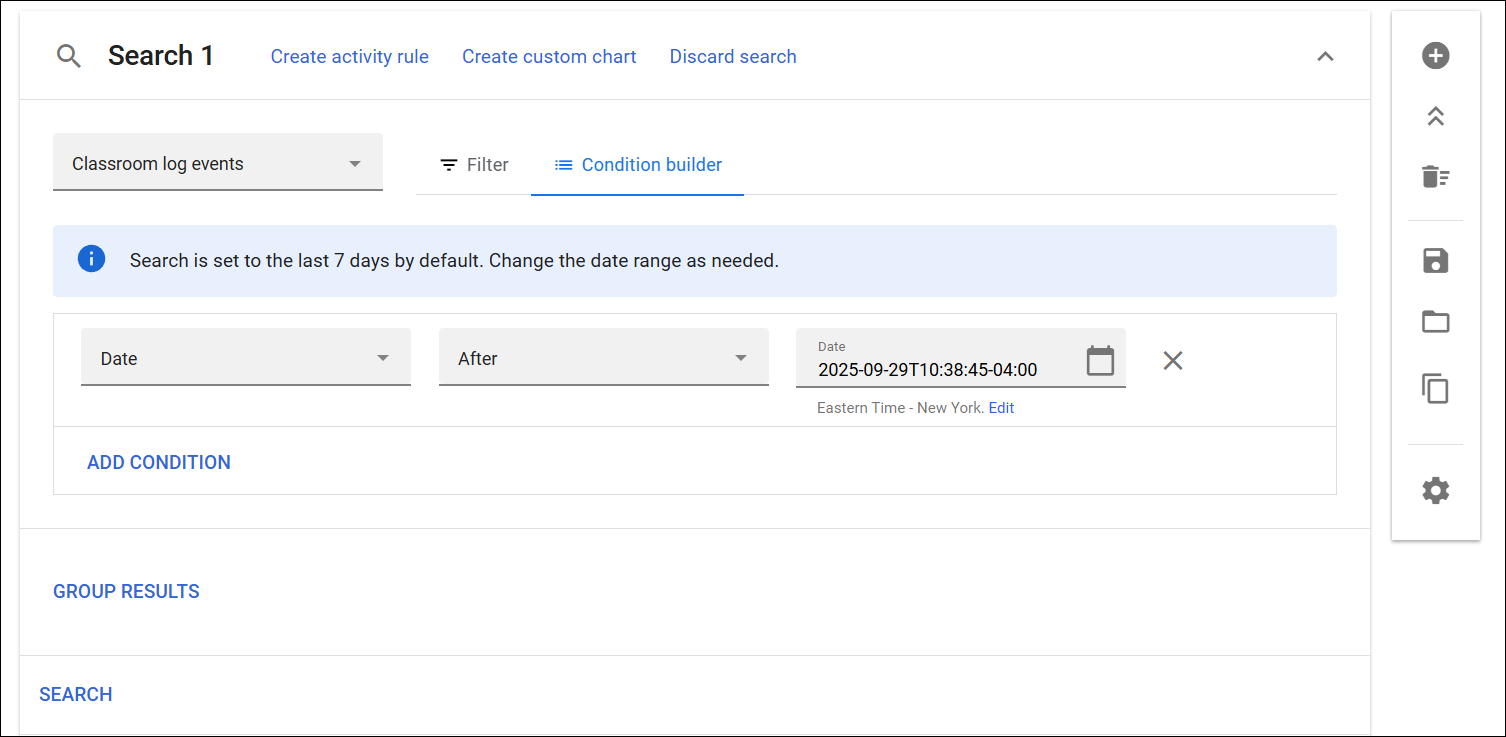Open the Date attribute dropdown
1506x737 pixels.
pyautogui.click(x=246, y=357)
